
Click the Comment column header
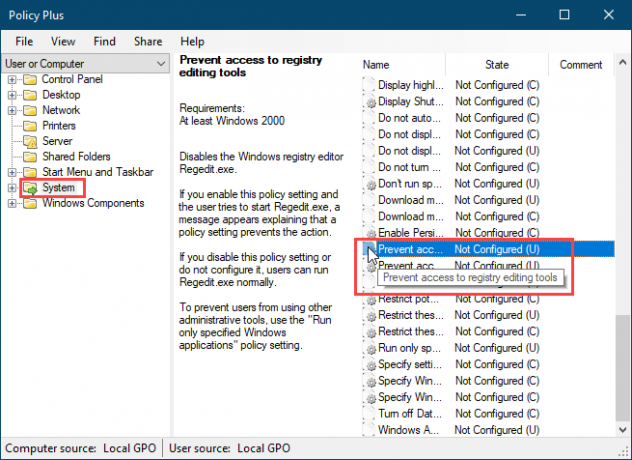point(581,65)
